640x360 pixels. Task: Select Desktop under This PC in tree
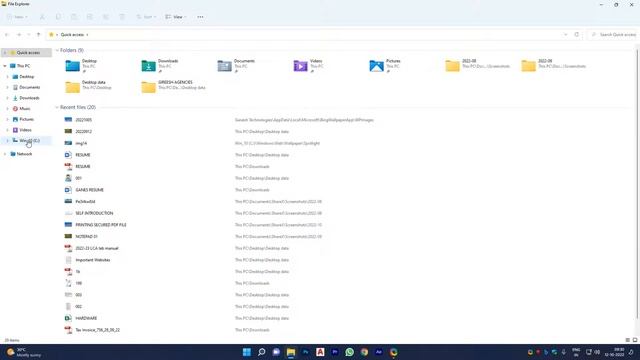(27, 77)
